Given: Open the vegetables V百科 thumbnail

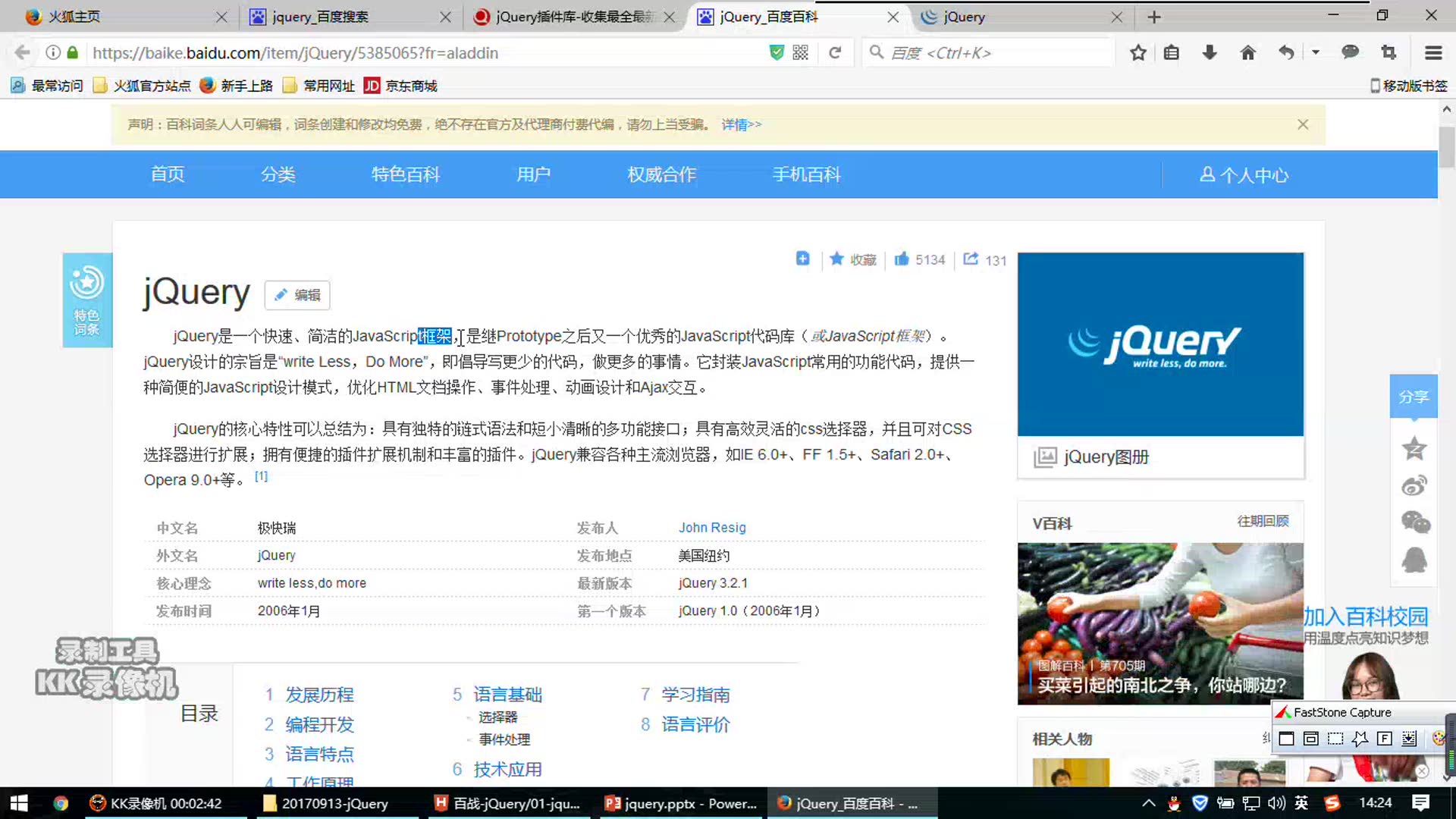Looking at the screenshot, I should coord(1160,623).
